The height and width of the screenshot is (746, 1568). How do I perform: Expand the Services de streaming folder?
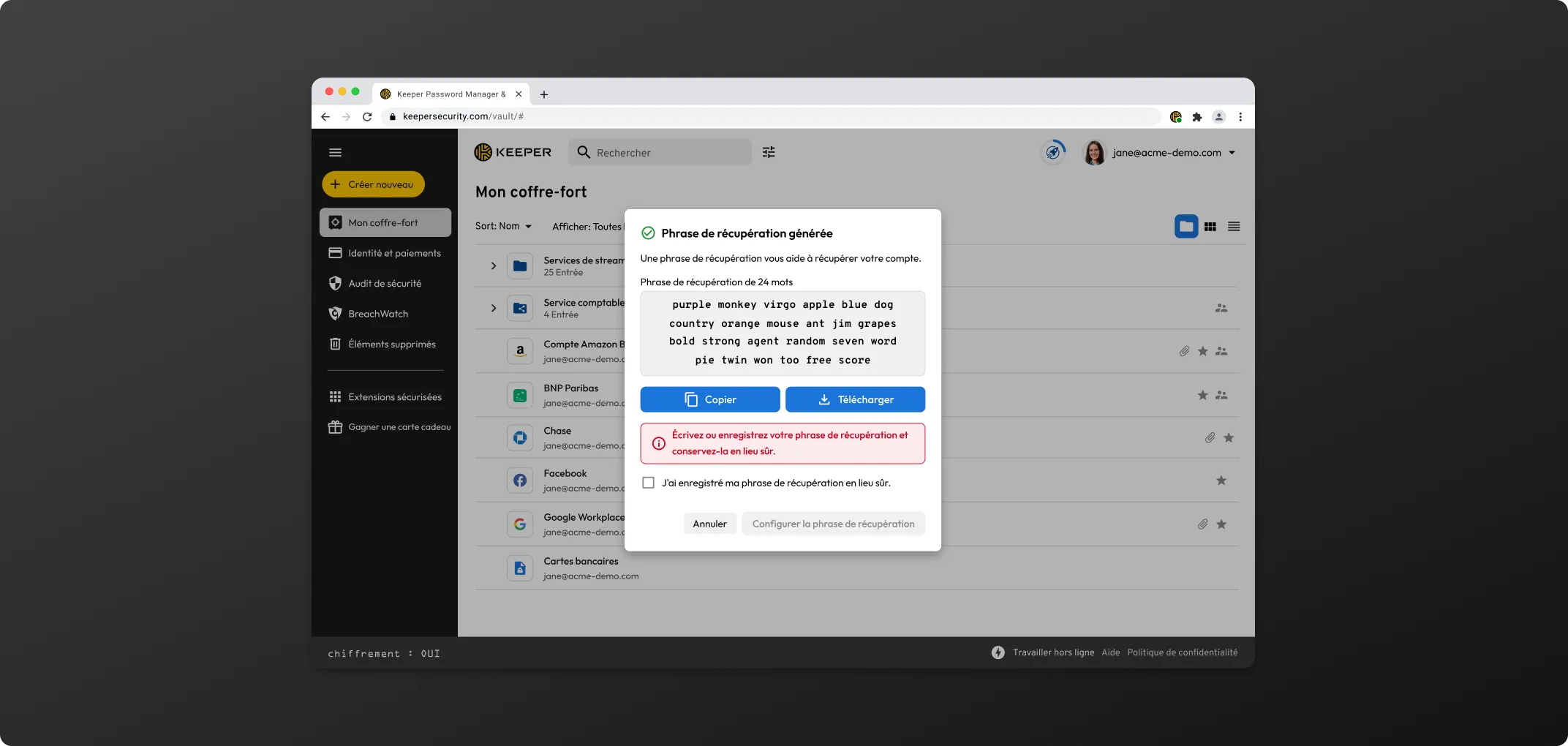click(x=494, y=265)
